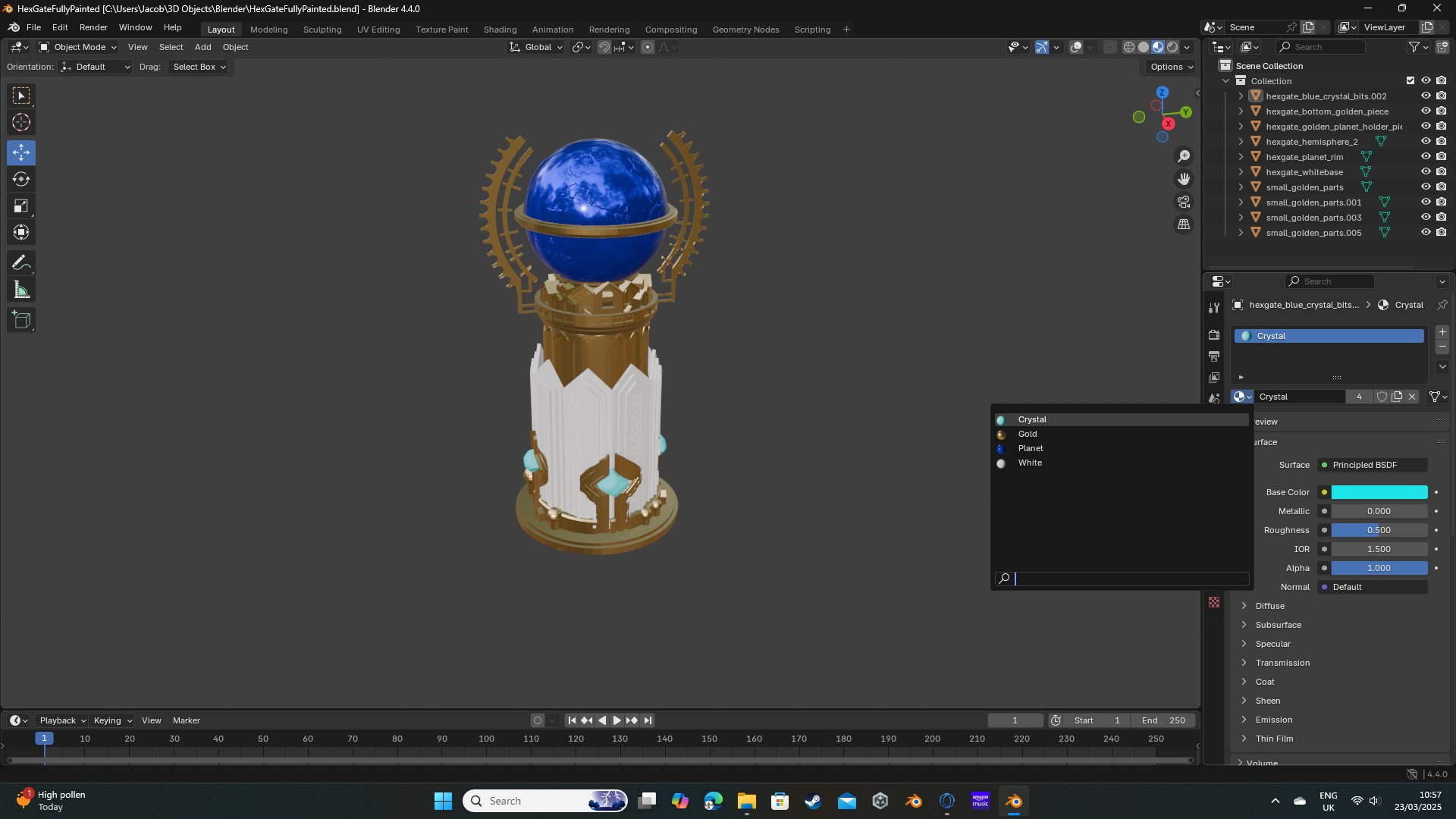Image resolution: width=1456 pixels, height=819 pixels.
Task: Open the Base Color cyan swatch
Action: pos(1379,492)
